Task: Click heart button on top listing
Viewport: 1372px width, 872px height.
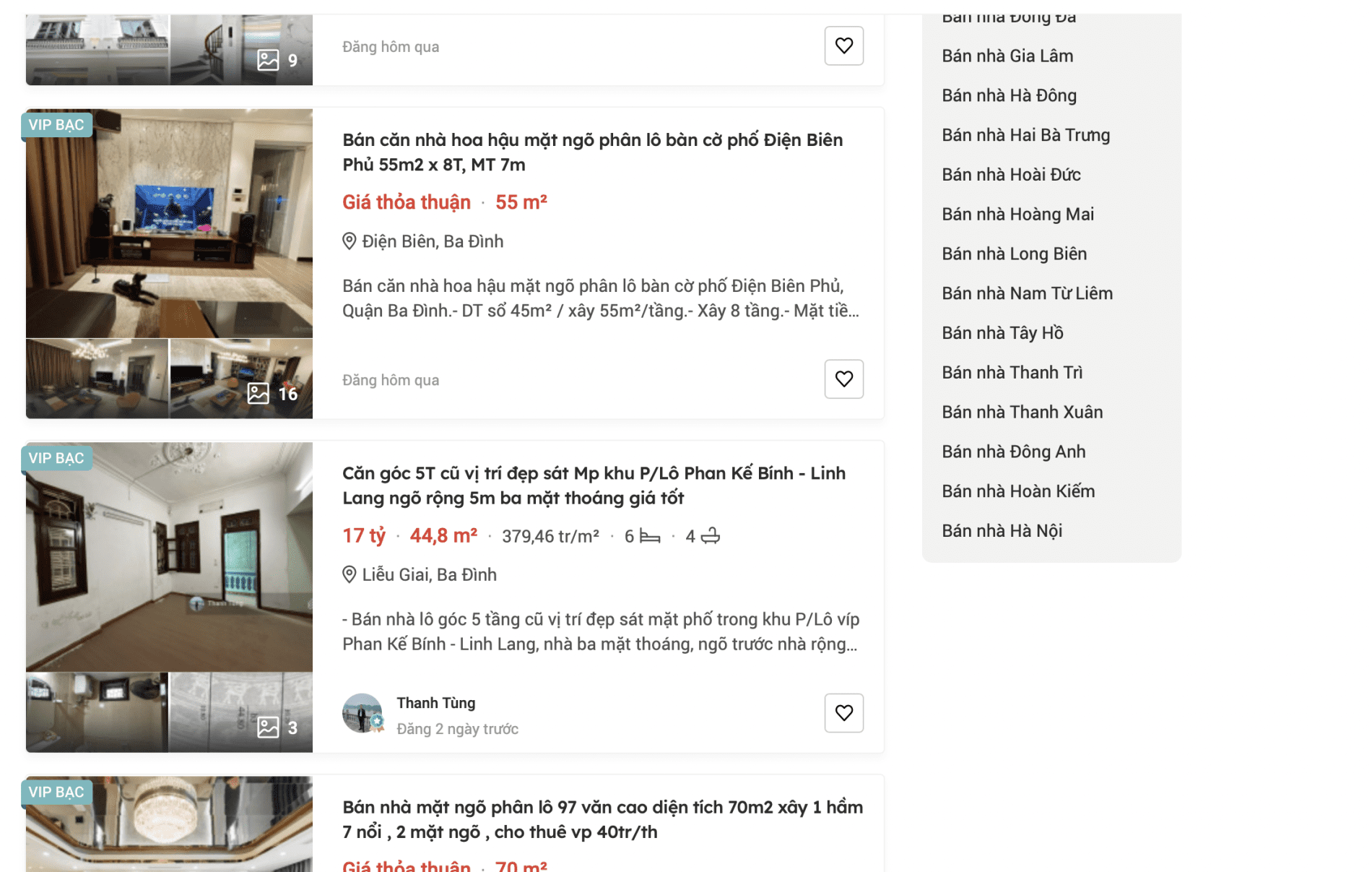Action: (843, 46)
